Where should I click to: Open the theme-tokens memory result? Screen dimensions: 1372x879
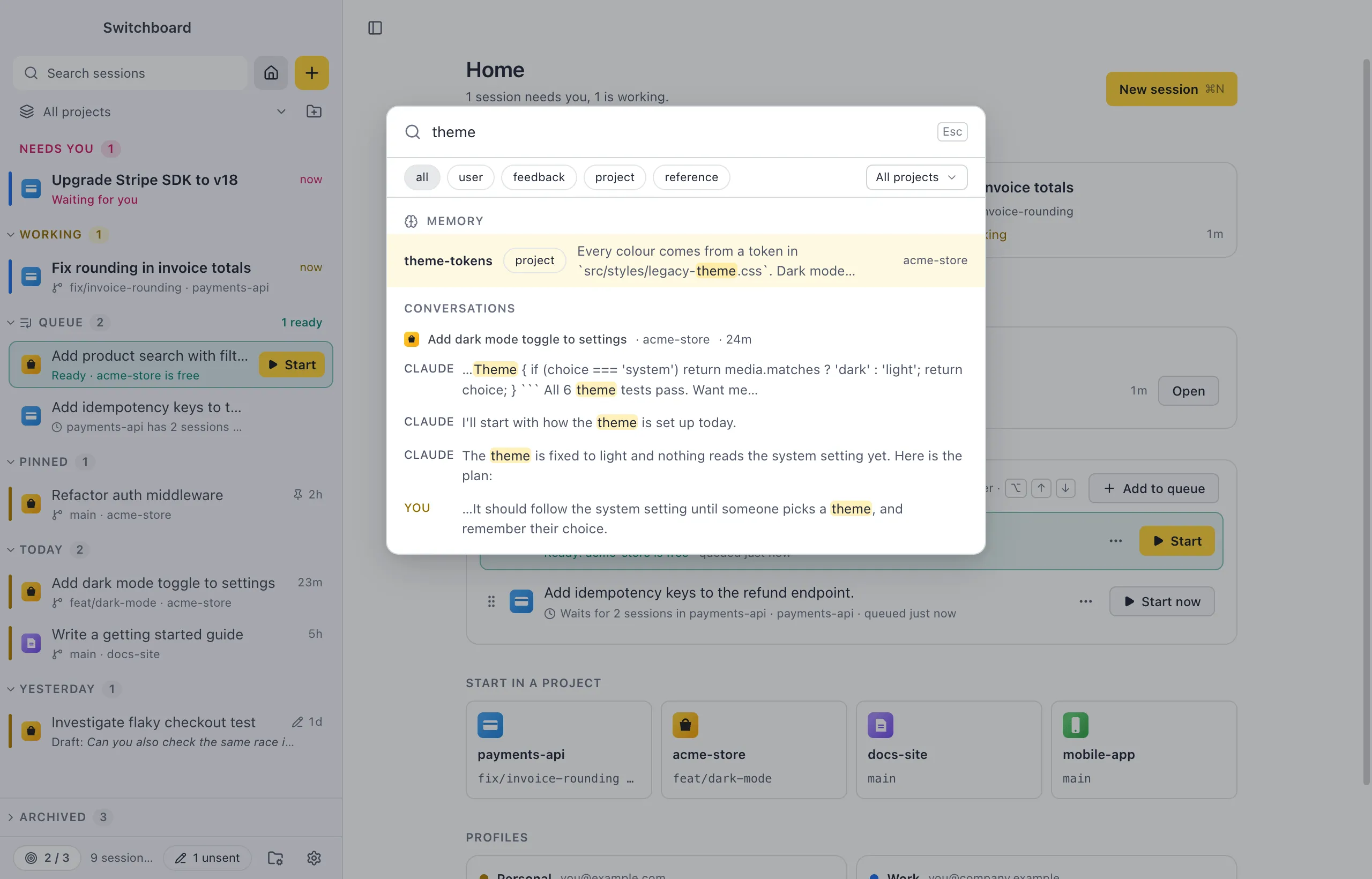[685, 261]
